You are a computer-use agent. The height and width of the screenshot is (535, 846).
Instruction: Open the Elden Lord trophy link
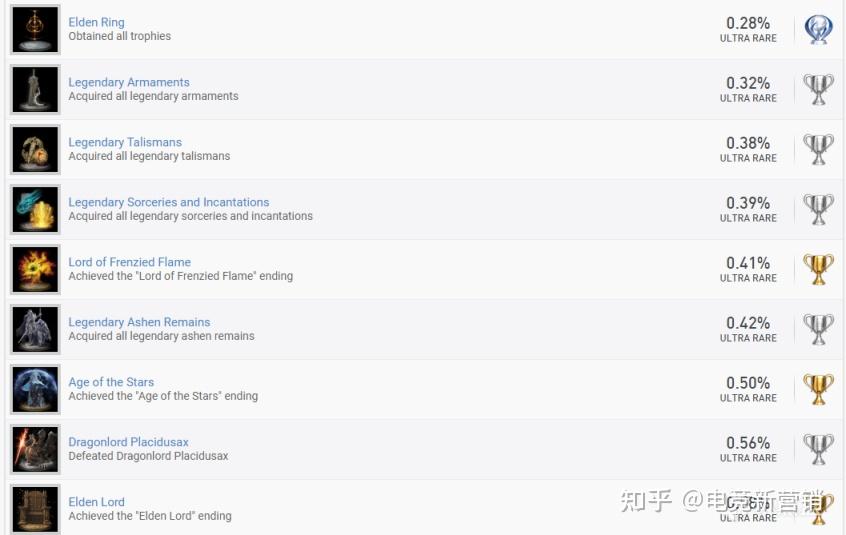click(96, 502)
